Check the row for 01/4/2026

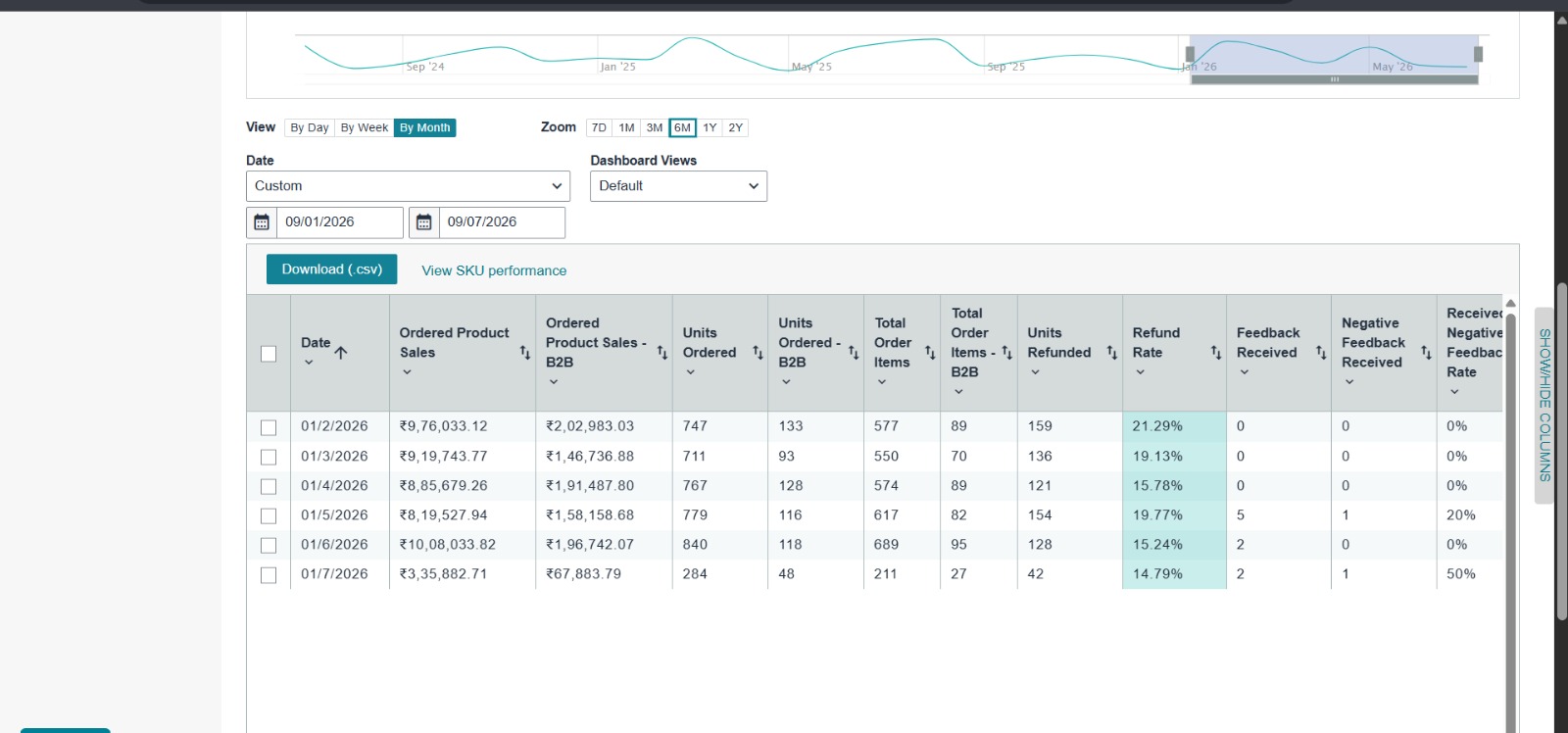pyautogui.click(x=269, y=486)
